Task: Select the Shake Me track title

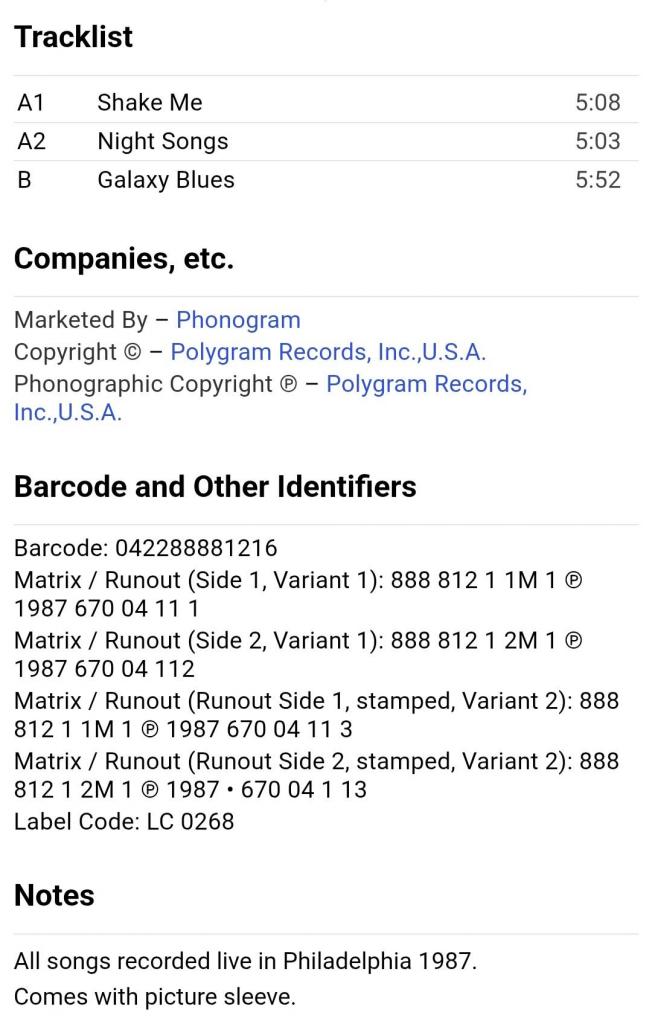Action: pyautogui.click(x=149, y=102)
